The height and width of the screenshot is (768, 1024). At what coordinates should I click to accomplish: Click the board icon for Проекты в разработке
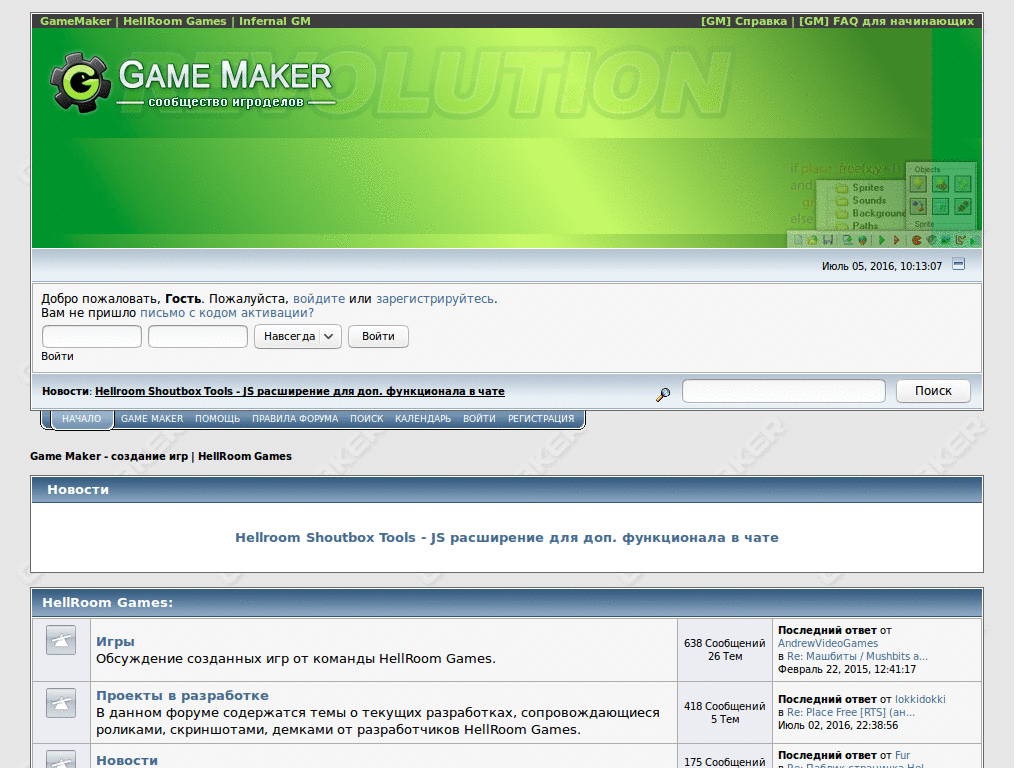pyautogui.click(x=61, y=703)
